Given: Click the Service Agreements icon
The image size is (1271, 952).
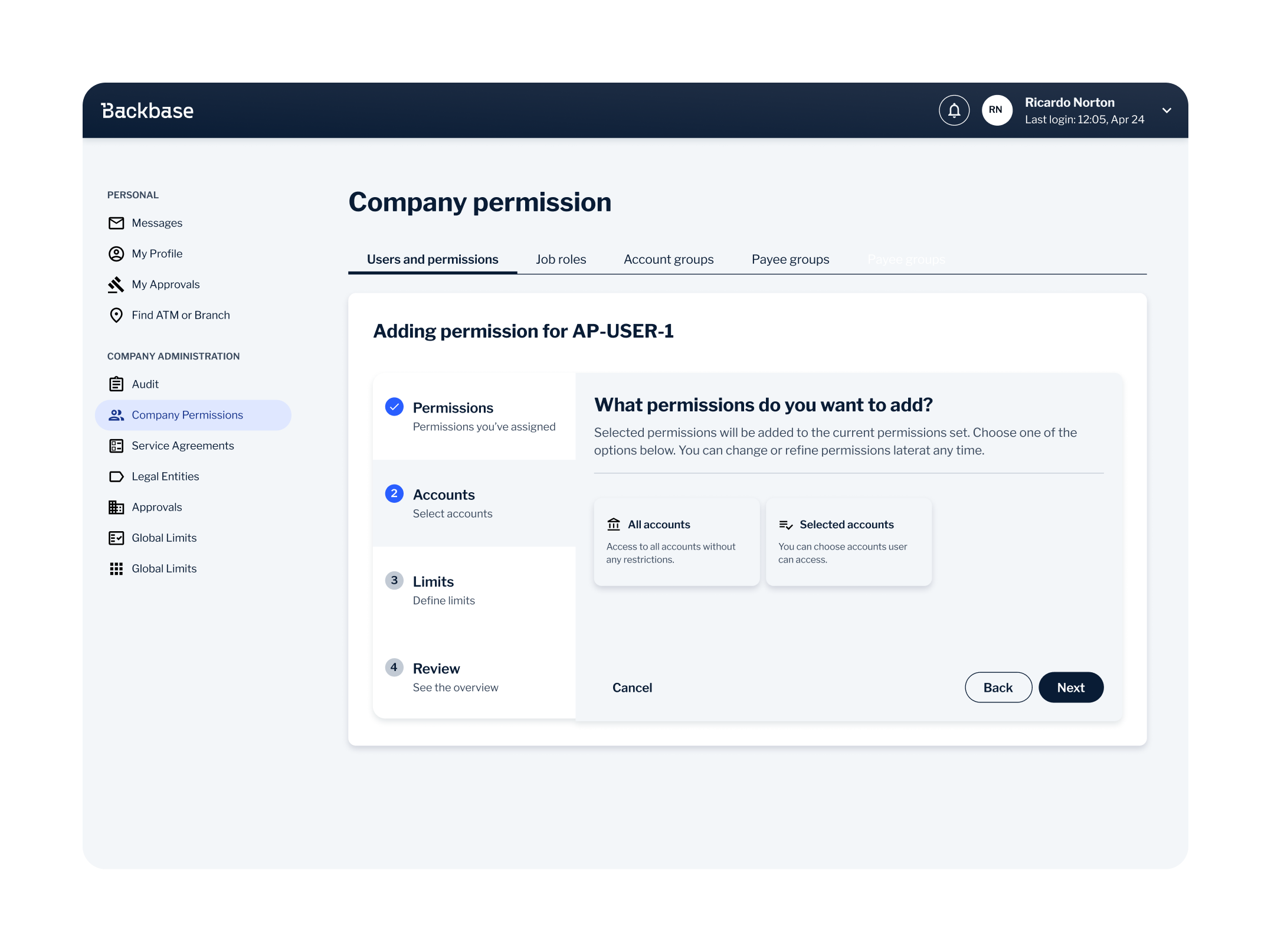Looking at the screenshot, I should [x=117, y=445].
